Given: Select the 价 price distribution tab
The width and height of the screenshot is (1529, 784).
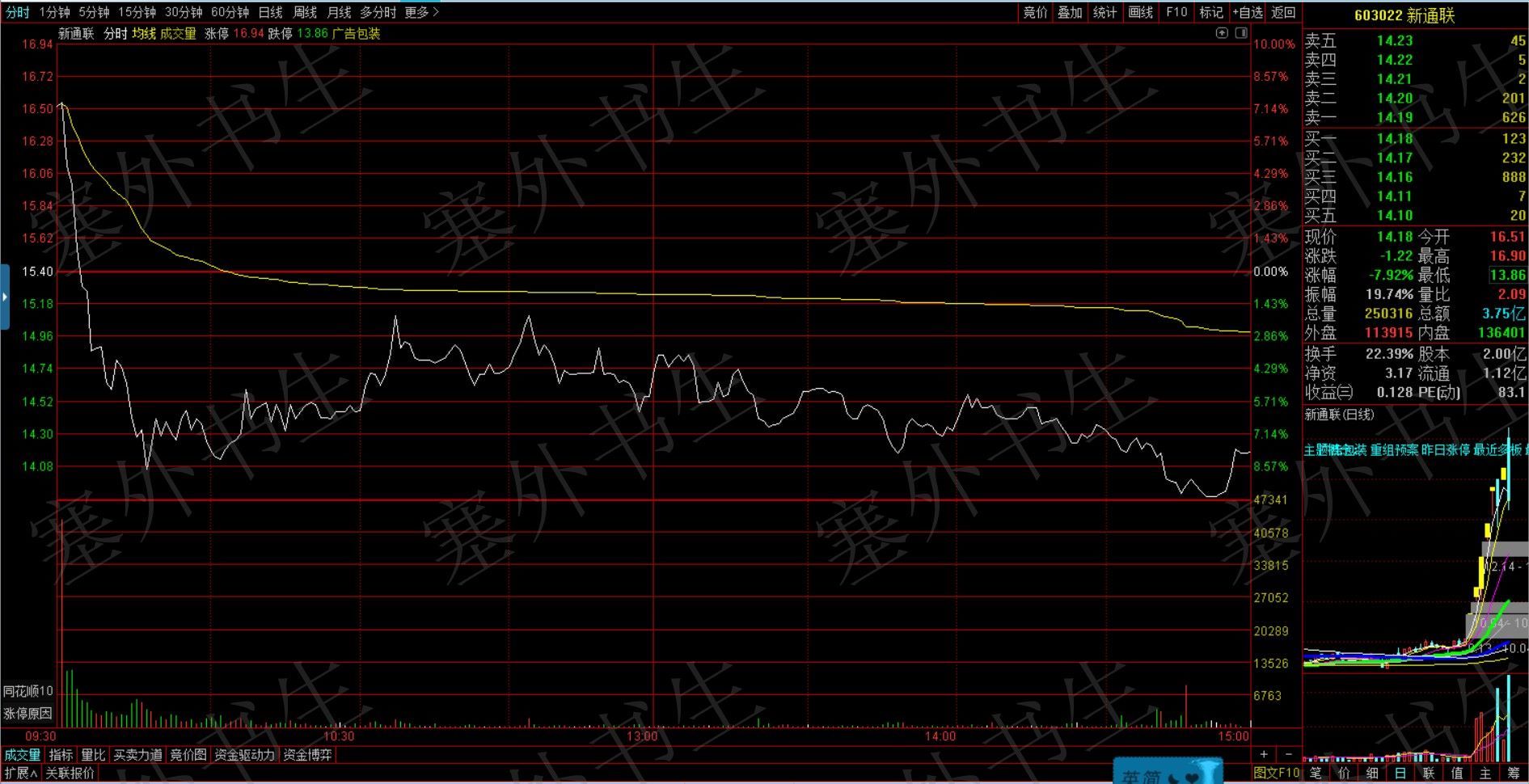Looking at the screenshot, I should (x=1344, y=773).
